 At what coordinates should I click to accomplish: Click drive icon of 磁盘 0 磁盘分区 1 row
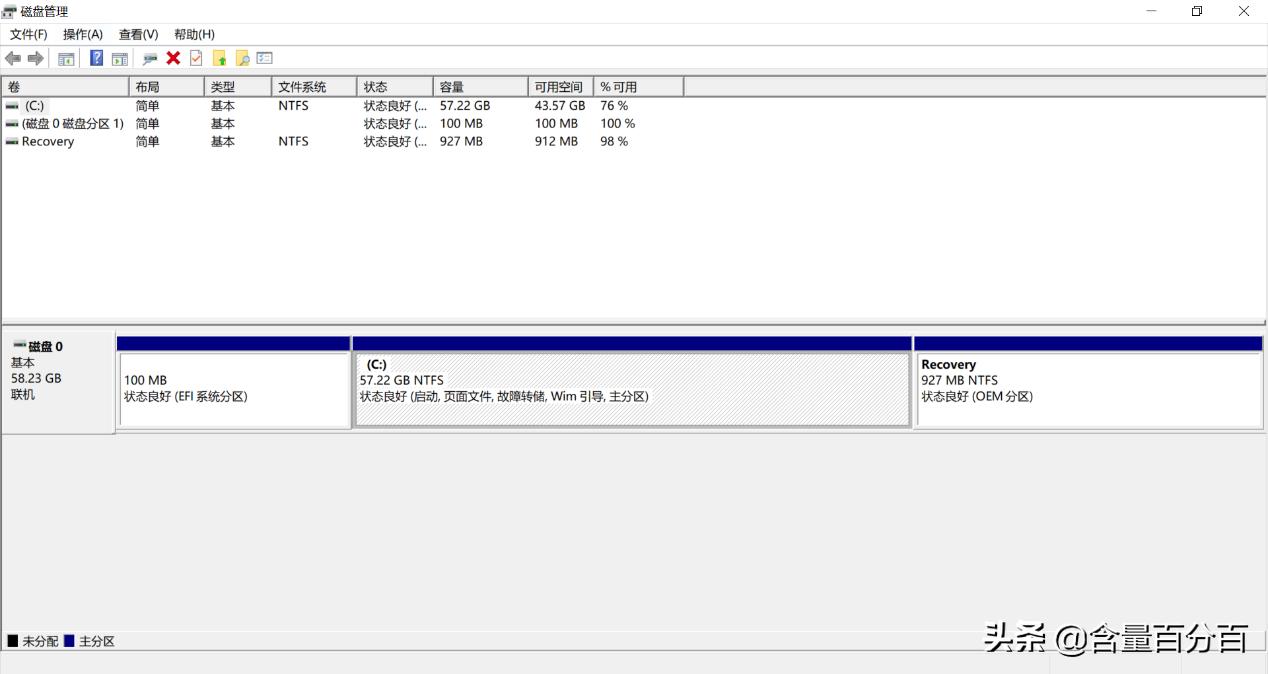click(12, 123)
